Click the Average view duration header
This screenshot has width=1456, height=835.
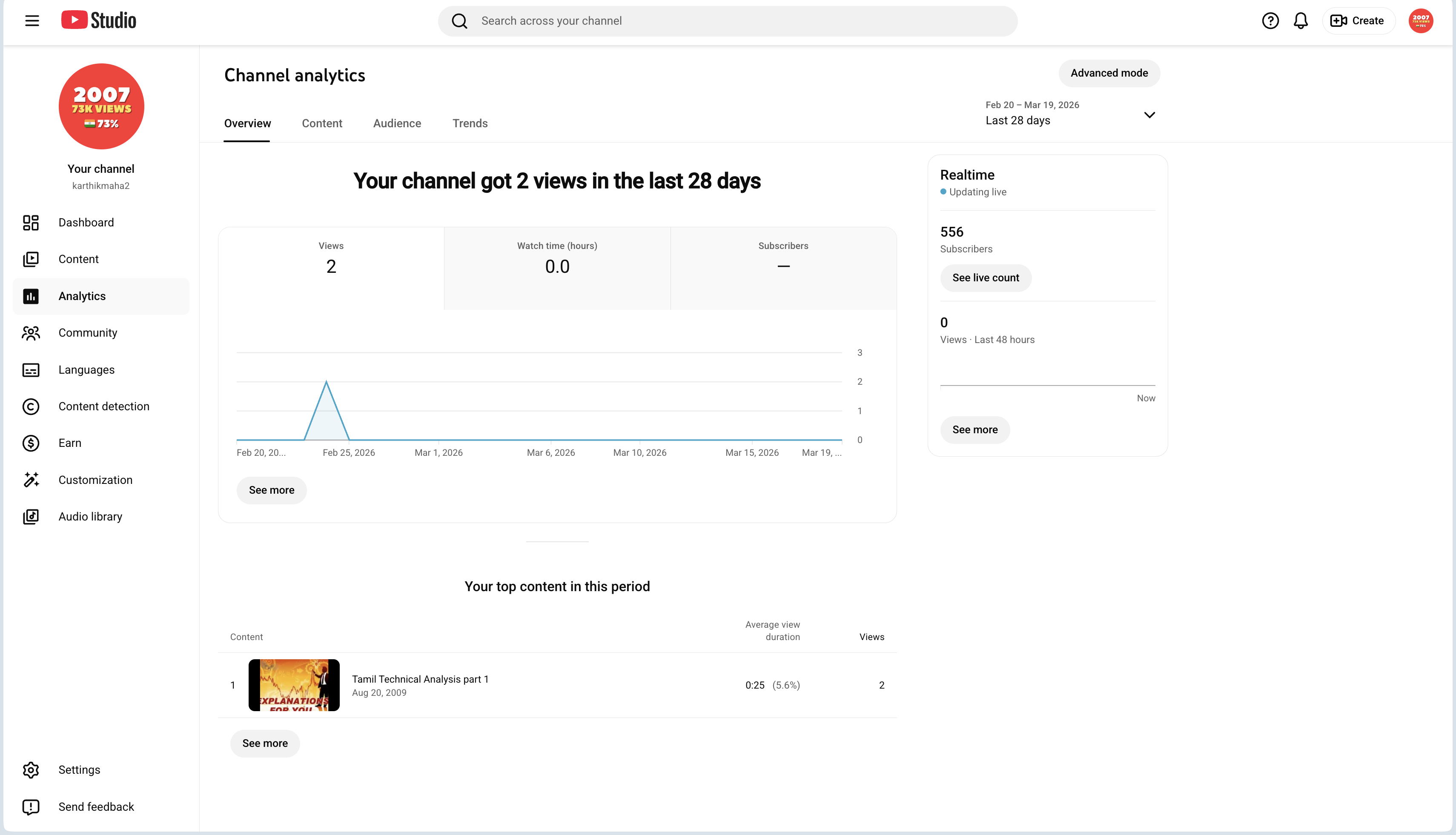point(772,630)
